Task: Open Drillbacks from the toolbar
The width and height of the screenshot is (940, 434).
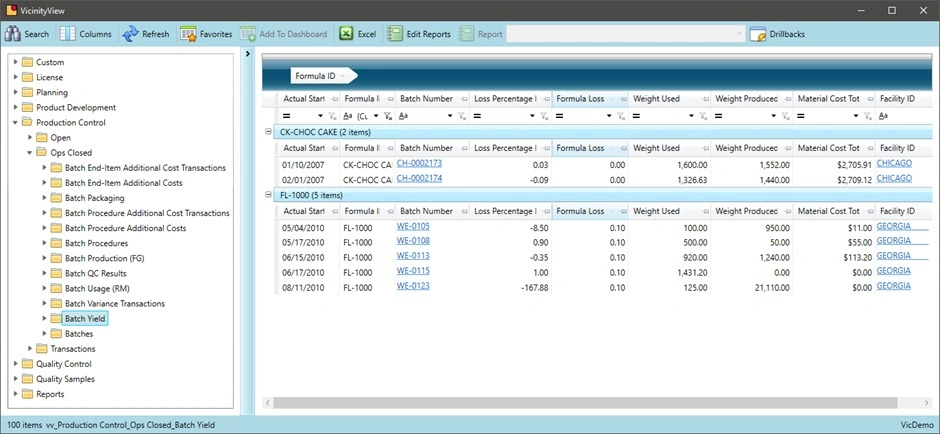Action: [777, 34]
